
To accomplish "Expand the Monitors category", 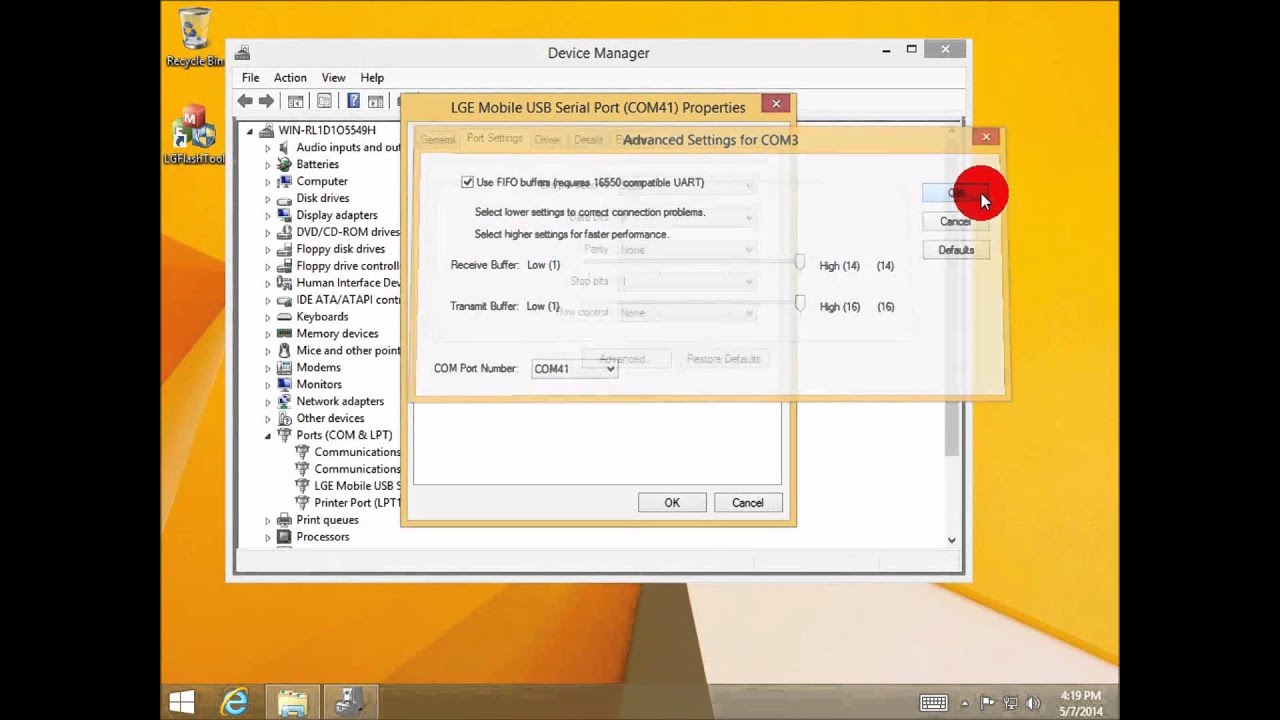I will (x=268, y=385).
